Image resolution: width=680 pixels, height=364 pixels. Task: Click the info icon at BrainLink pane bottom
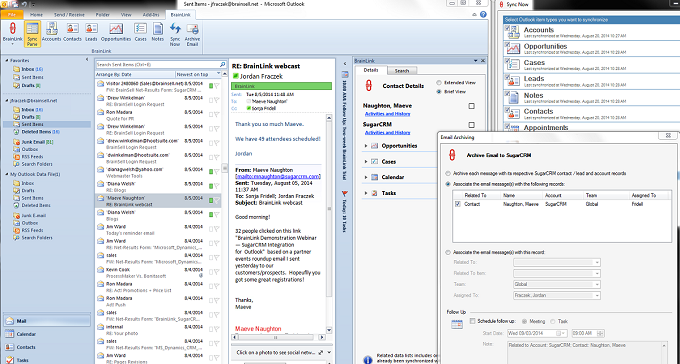coord(367,359)
